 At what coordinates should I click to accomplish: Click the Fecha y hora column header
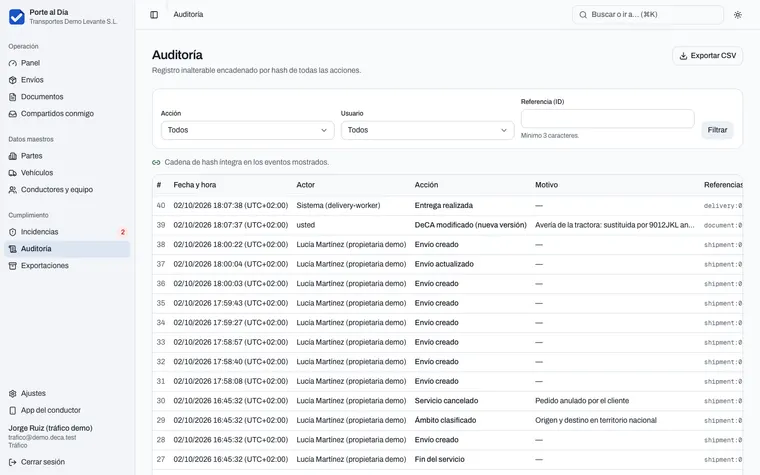(195, 185)
